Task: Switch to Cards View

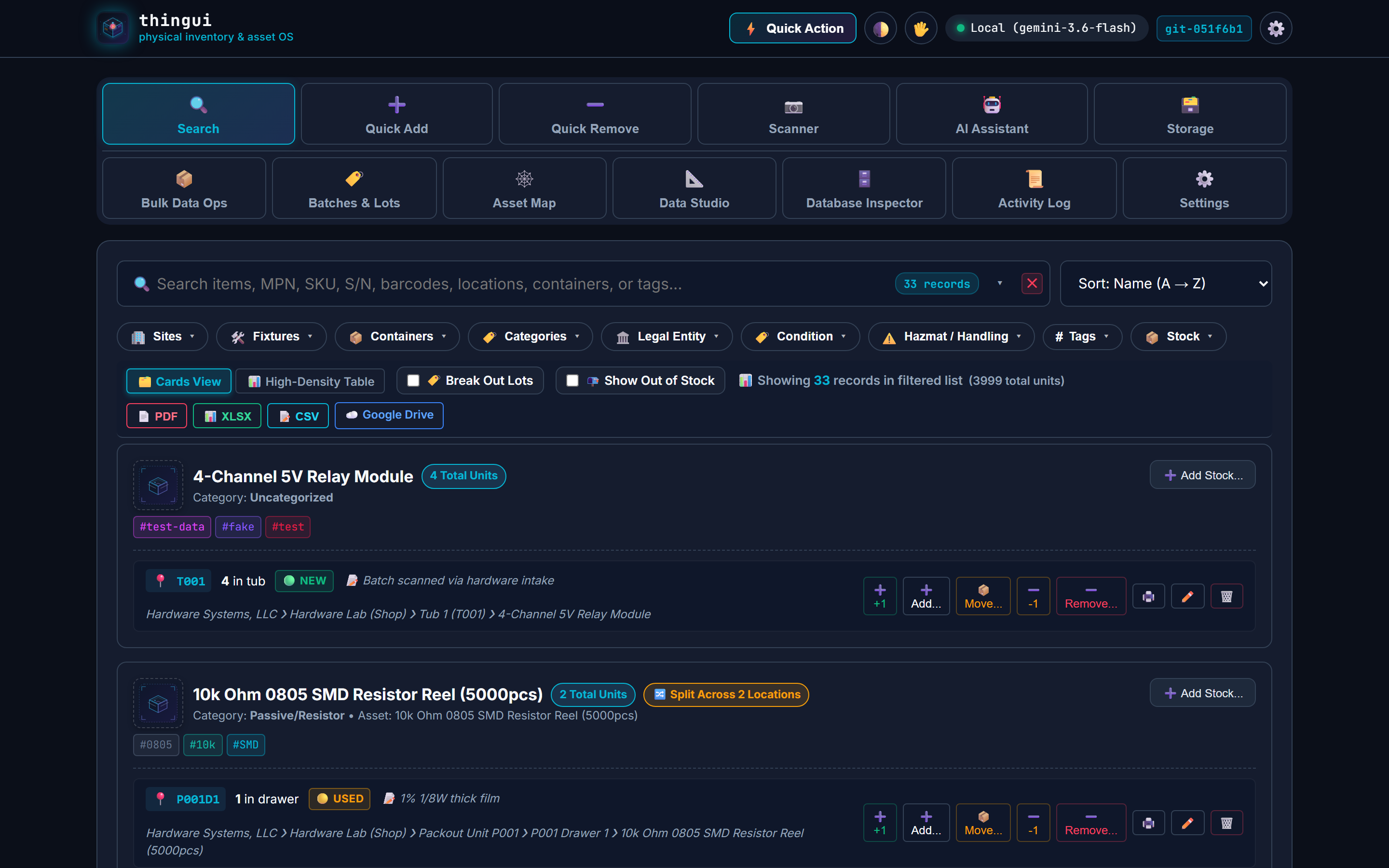Action: pyautogui.click(x=179, y=381)
